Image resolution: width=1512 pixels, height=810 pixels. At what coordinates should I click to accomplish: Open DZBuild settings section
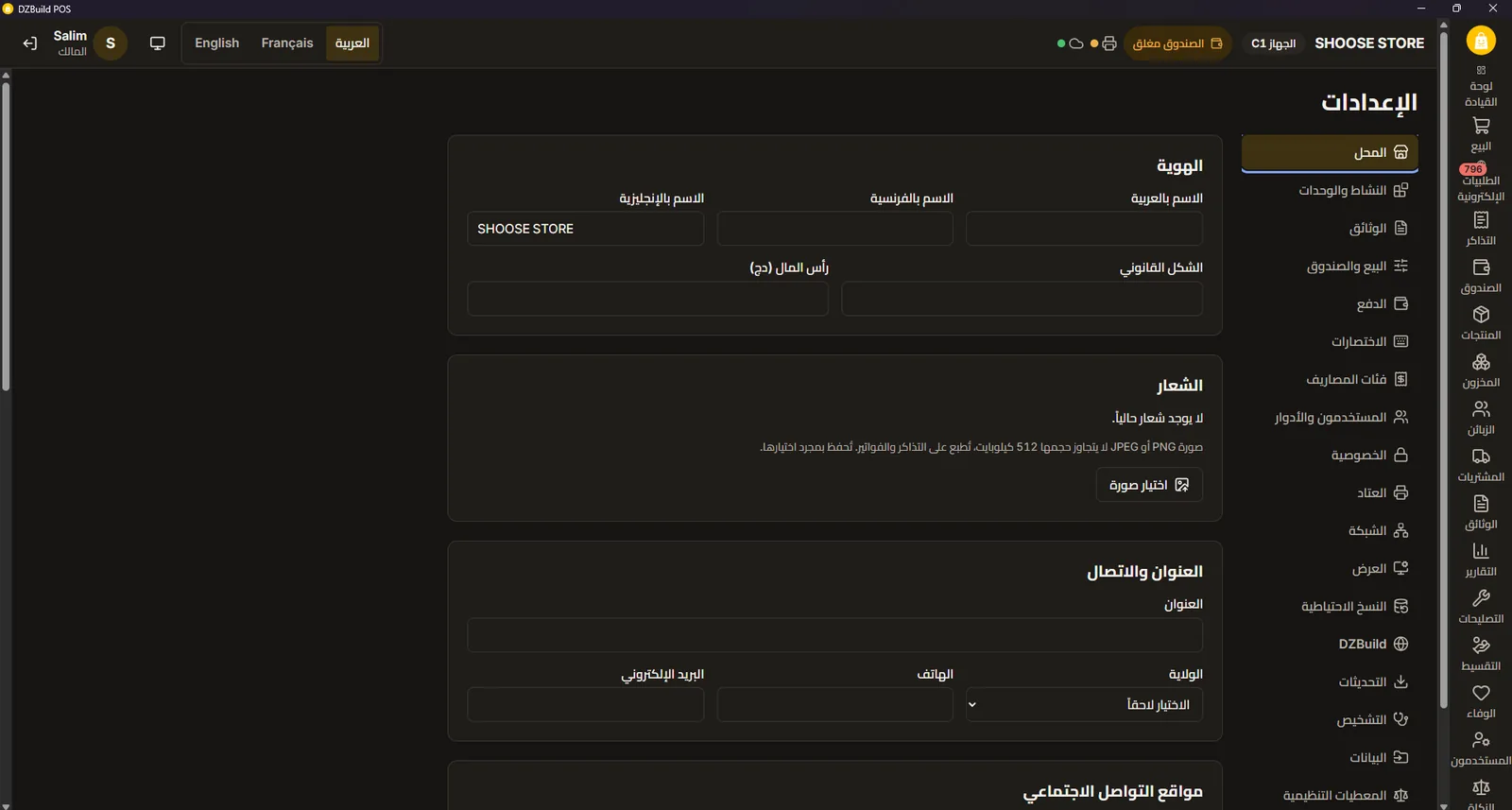[x=1330, y=644]
